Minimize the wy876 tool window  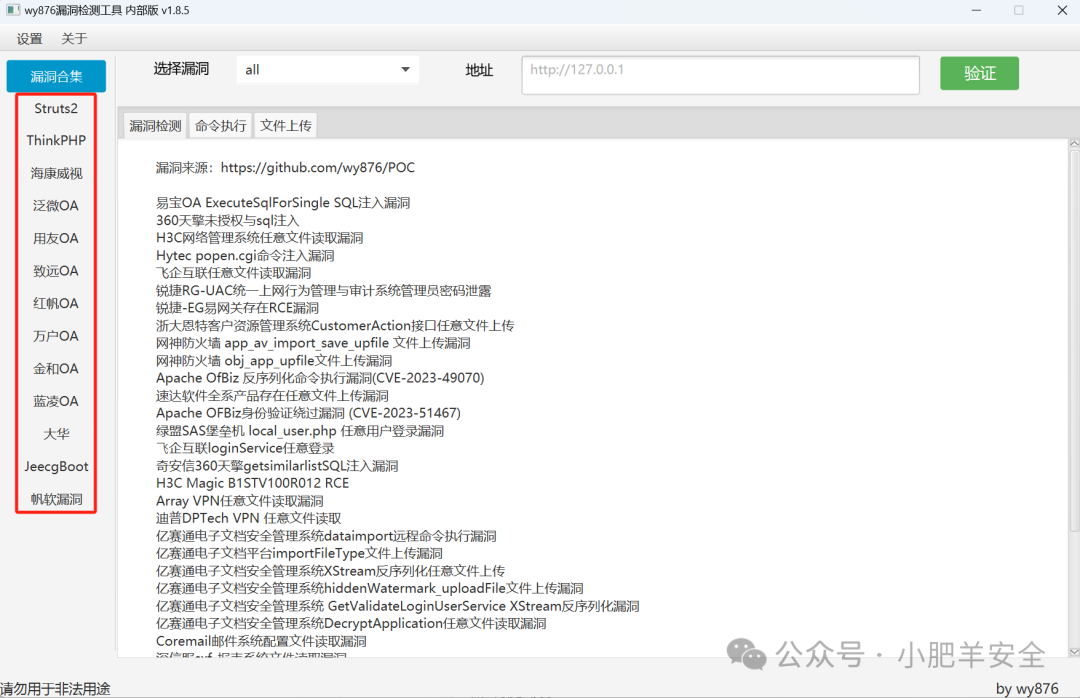(976, 10)
